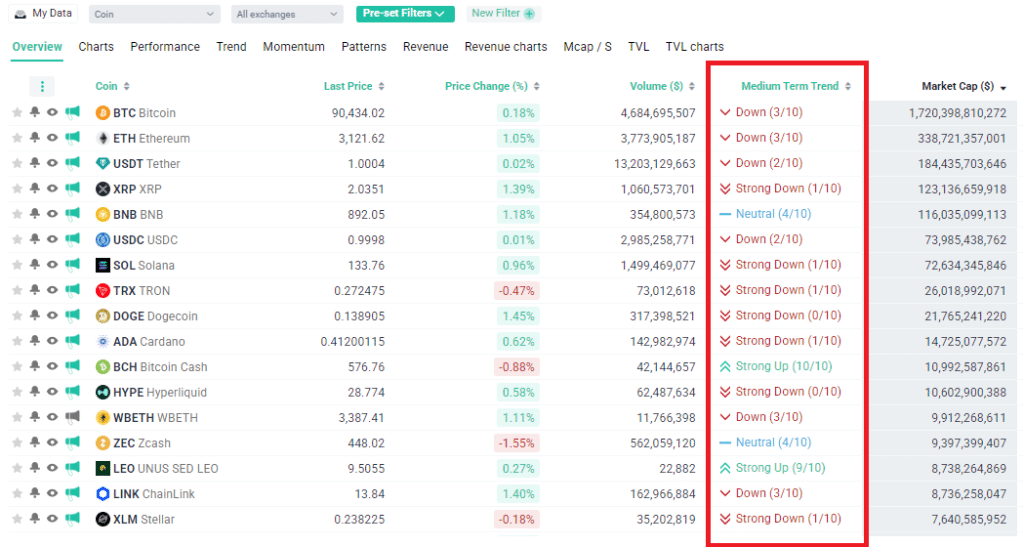Toggle eye icon on BNB row
This screenshot has height=547, width=1024.
52,214
